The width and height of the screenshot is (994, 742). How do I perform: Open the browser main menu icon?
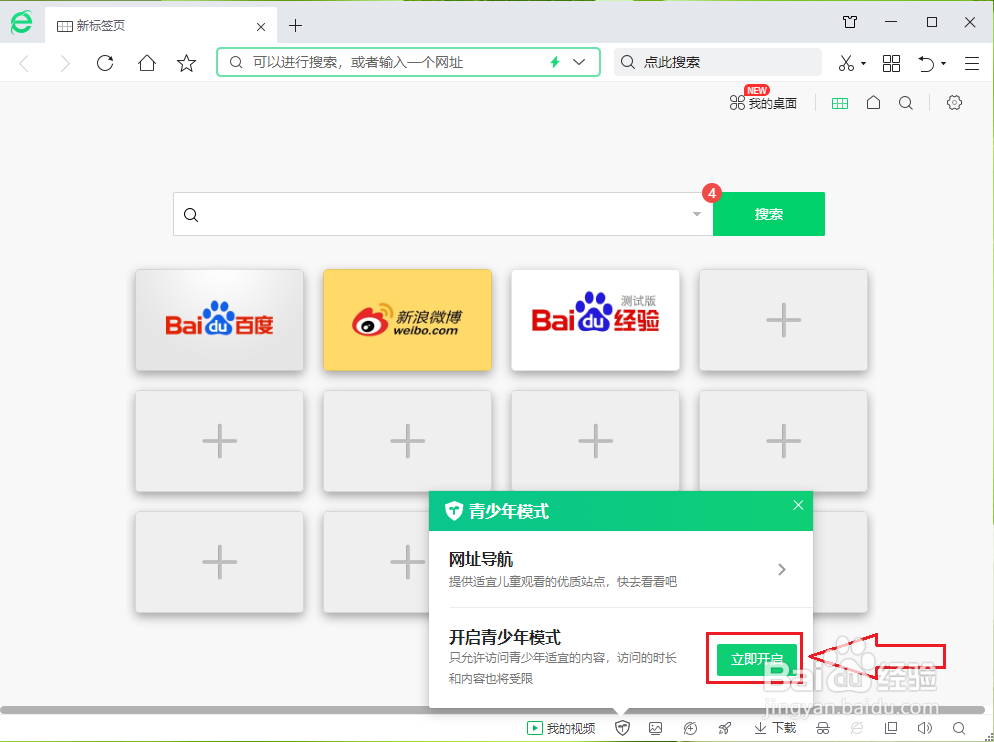click(971, 63)
